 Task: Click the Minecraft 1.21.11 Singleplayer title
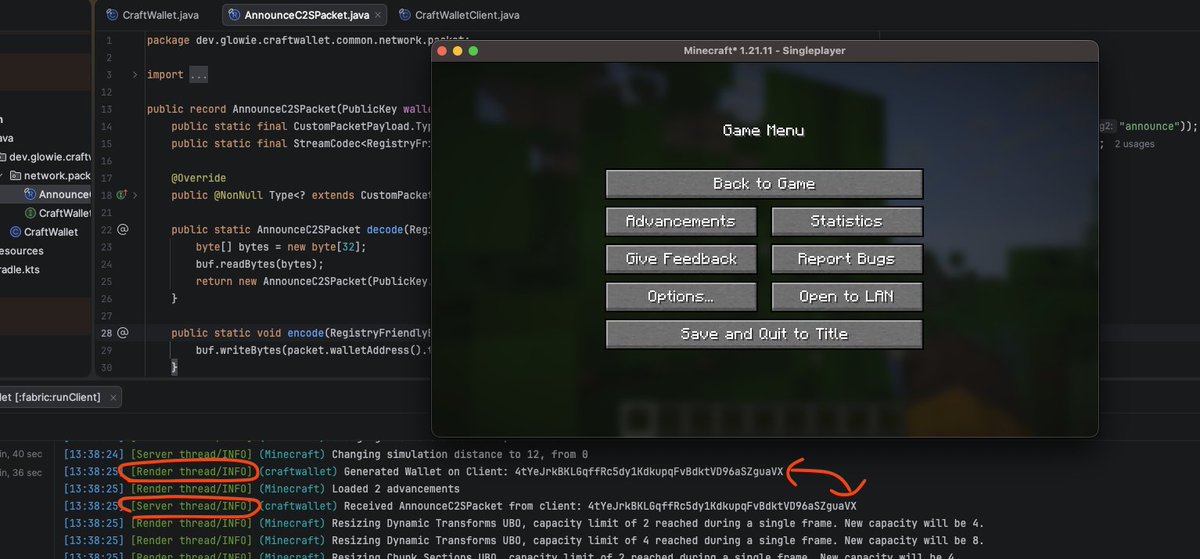coord(764,51)
